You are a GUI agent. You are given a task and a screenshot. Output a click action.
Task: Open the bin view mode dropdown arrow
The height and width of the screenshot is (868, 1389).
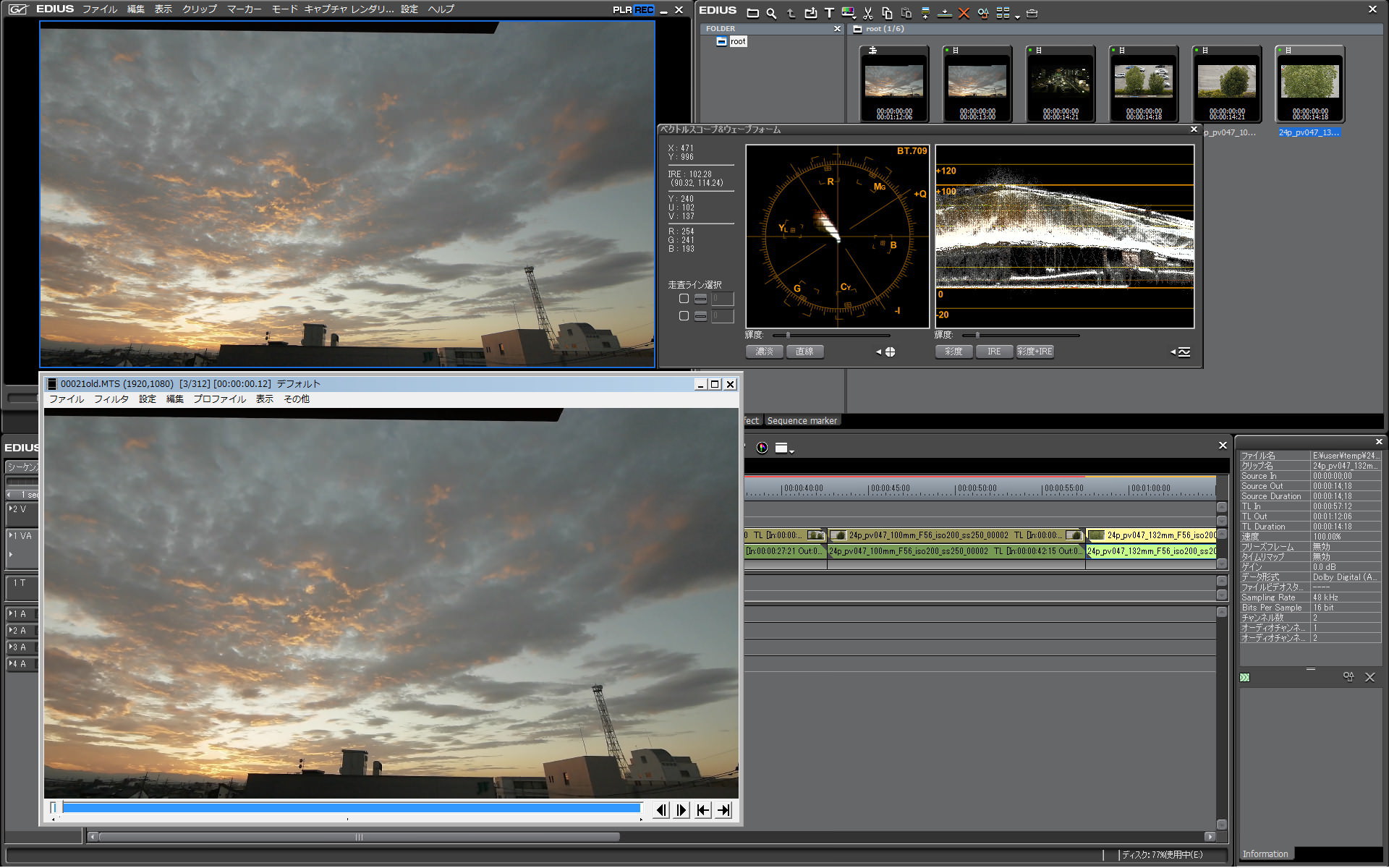pos(1017,16)
